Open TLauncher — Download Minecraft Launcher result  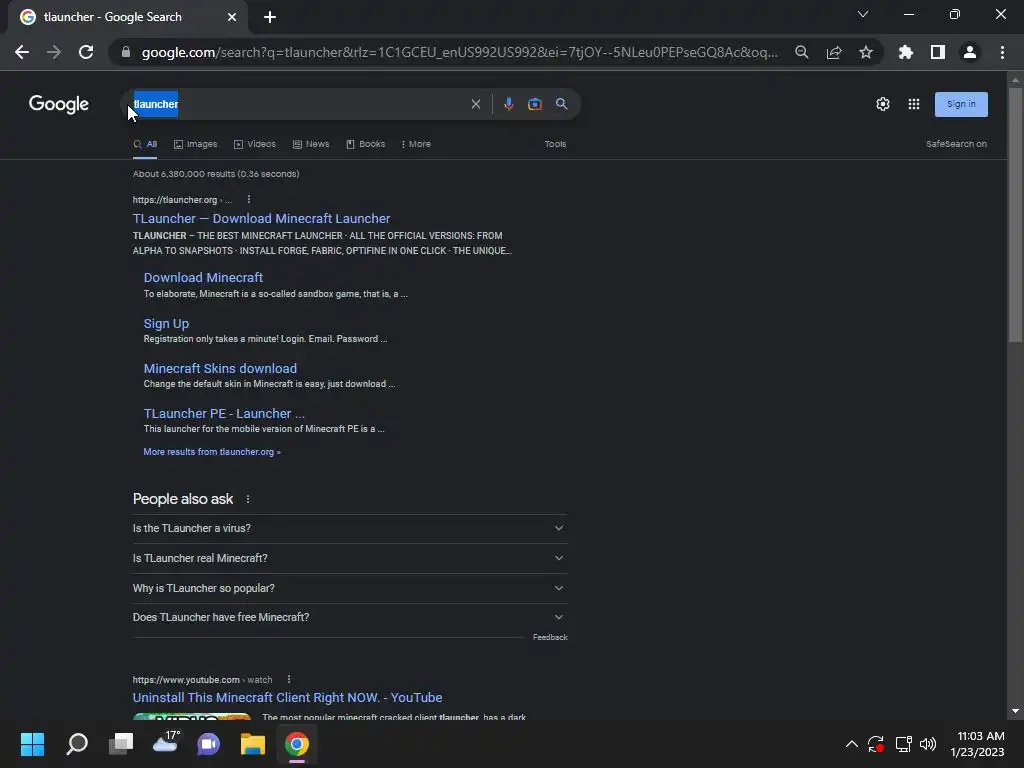pyautogui.click(x=261, y=219)
